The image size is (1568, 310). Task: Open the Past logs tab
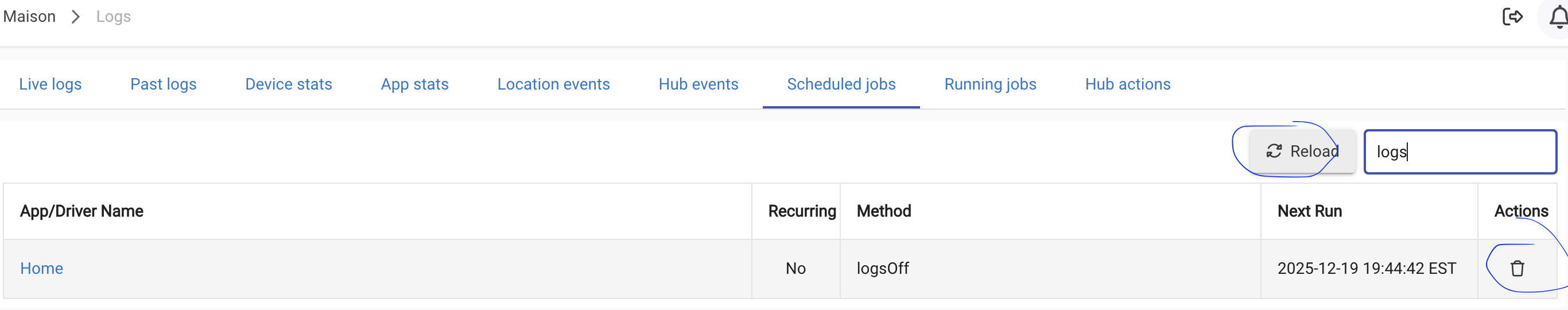click(x=163, y=84)
